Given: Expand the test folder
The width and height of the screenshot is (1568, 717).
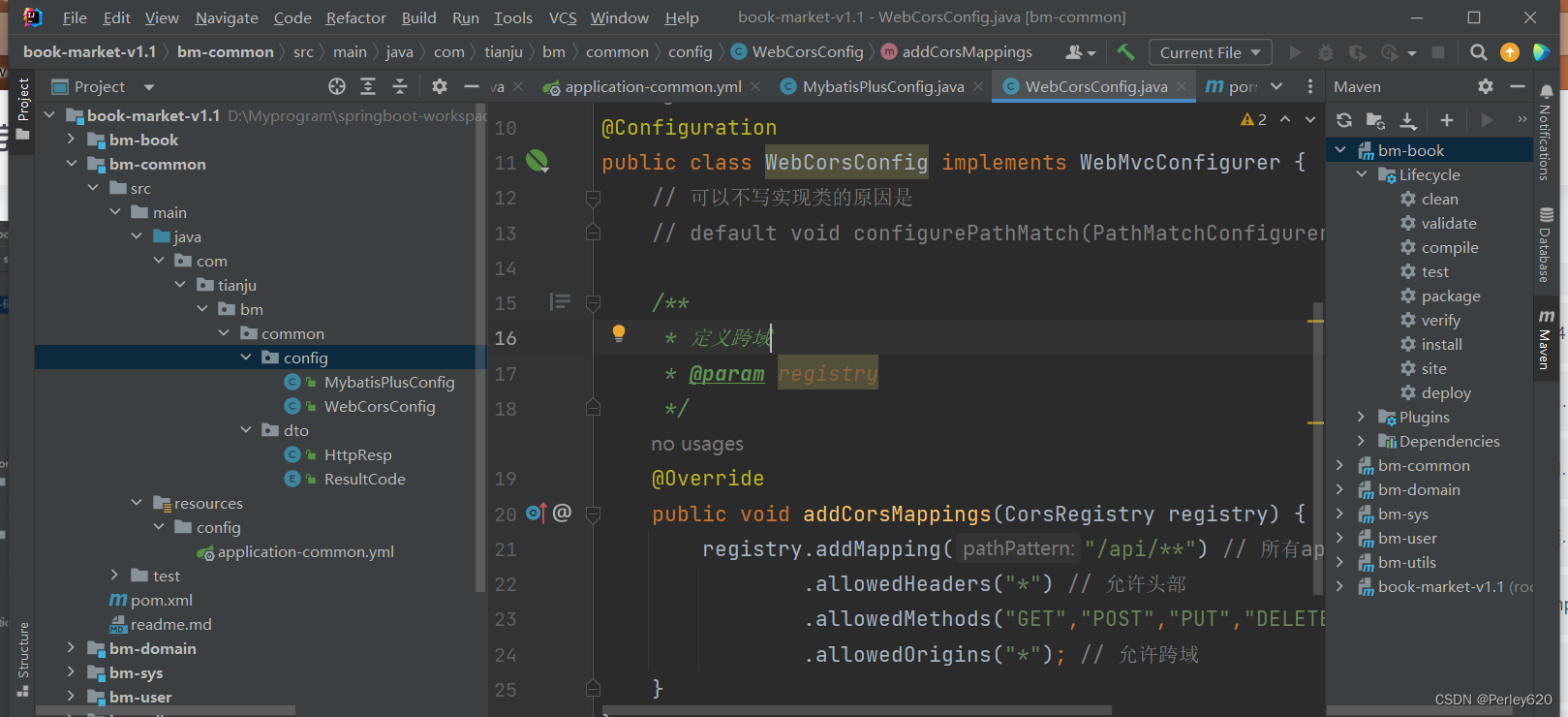Looking at the screenshot, I should [114, 576].
